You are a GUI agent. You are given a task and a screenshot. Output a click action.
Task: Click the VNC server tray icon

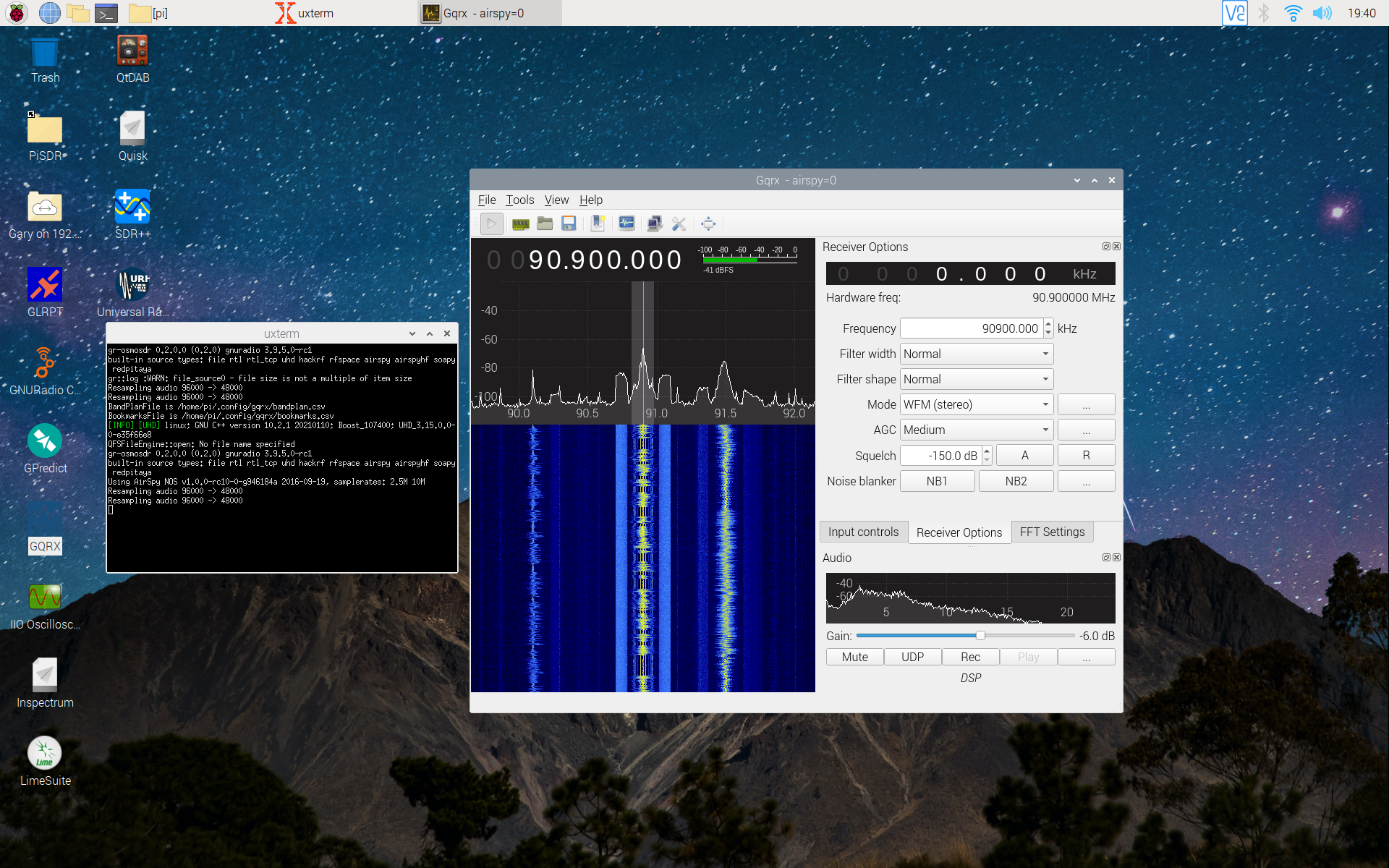coord(1235,13)
